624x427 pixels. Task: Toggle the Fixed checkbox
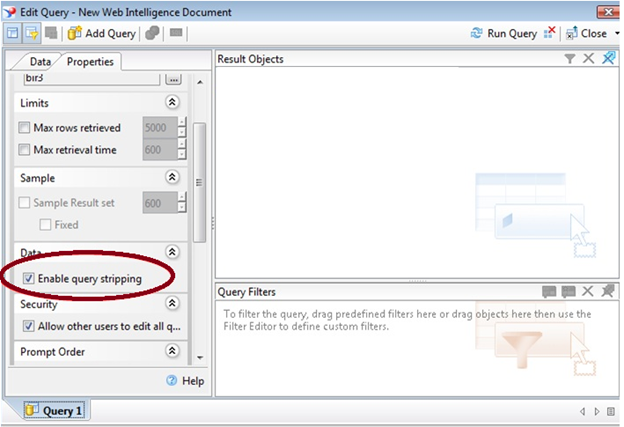(x=45, y=224)
